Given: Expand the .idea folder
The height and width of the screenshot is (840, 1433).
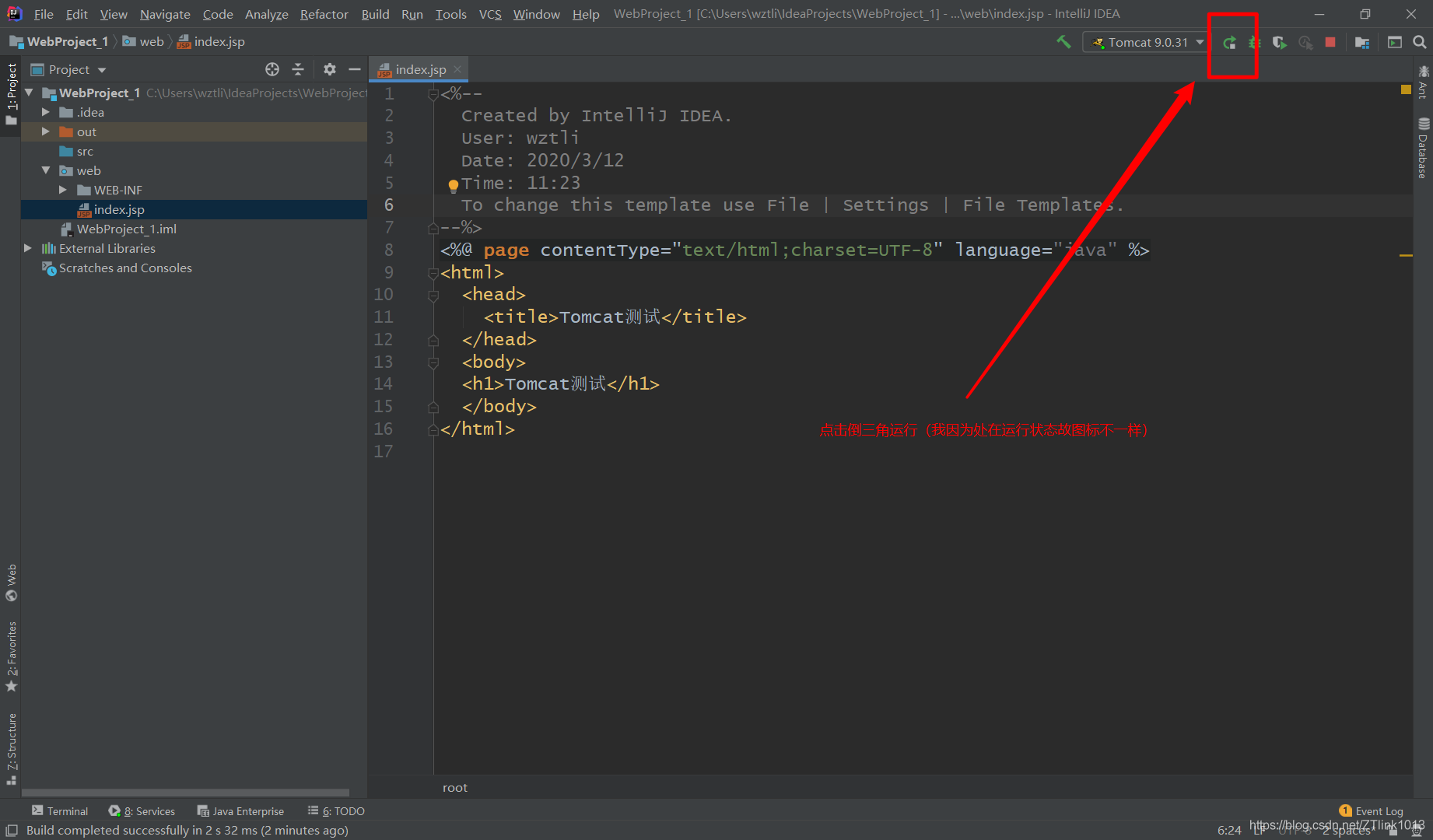Looking at the screenshot, I should point(46,112).
